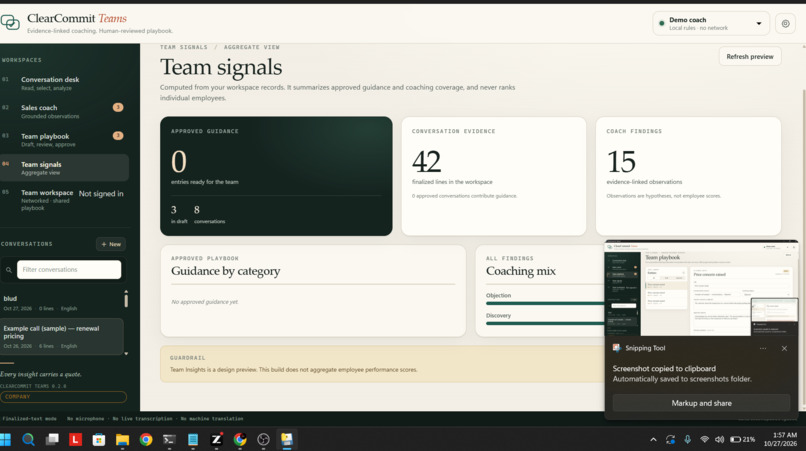Viewport: 806px width, 451px height.
Task: Open clock and date showing 1:57 AM
Action: [780, 439]
